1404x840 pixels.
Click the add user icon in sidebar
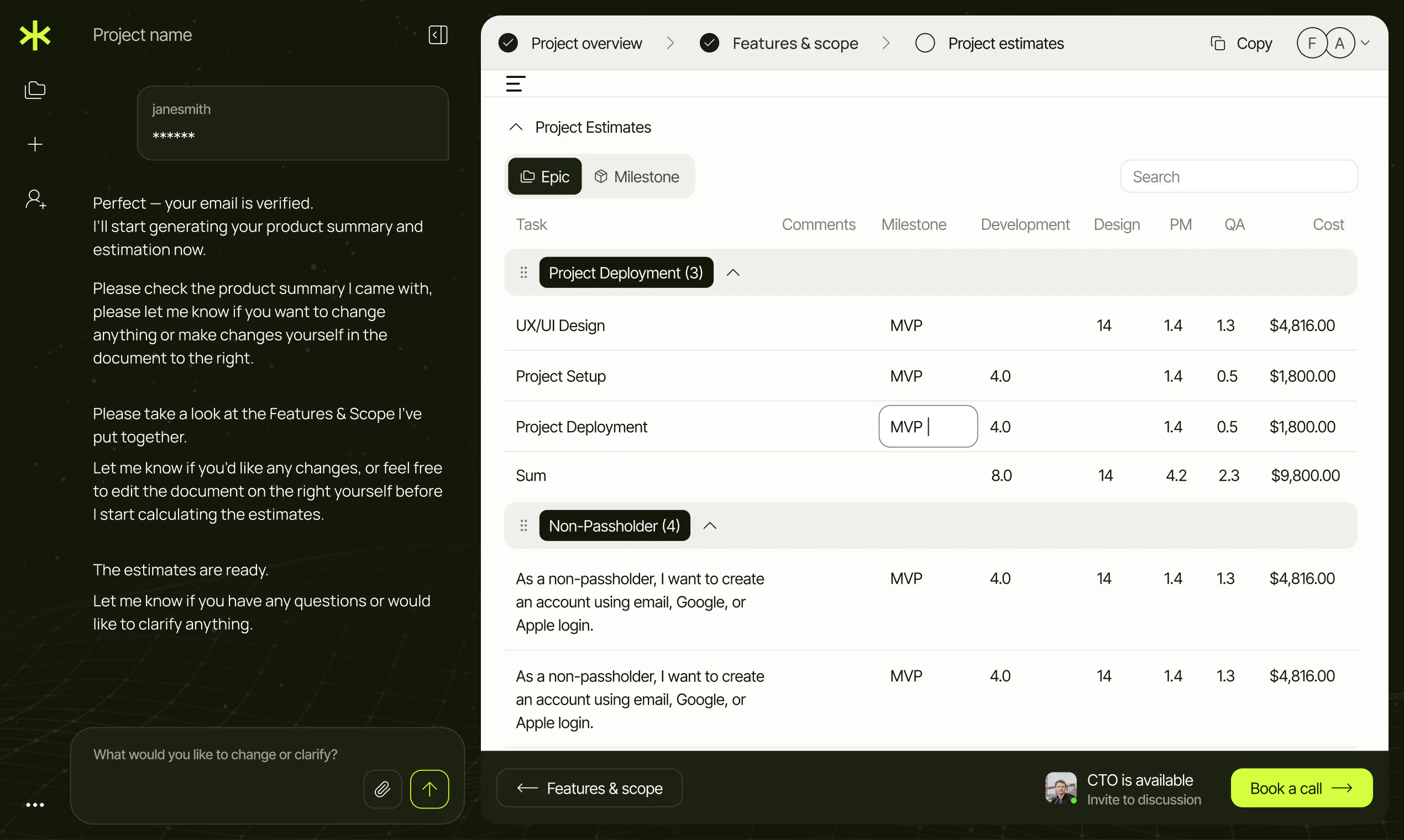35,200
